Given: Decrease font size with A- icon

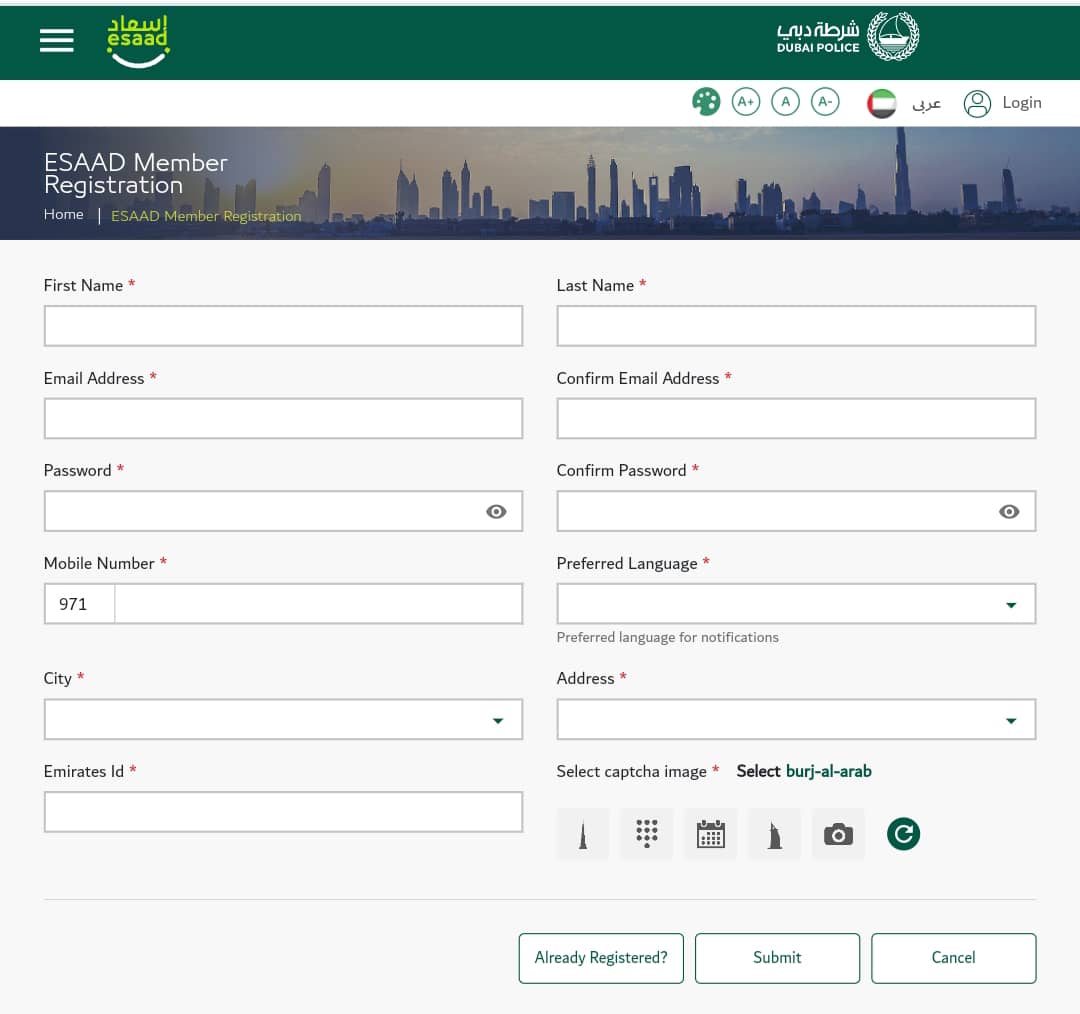Looking at the screenshot, I should 825,102.
